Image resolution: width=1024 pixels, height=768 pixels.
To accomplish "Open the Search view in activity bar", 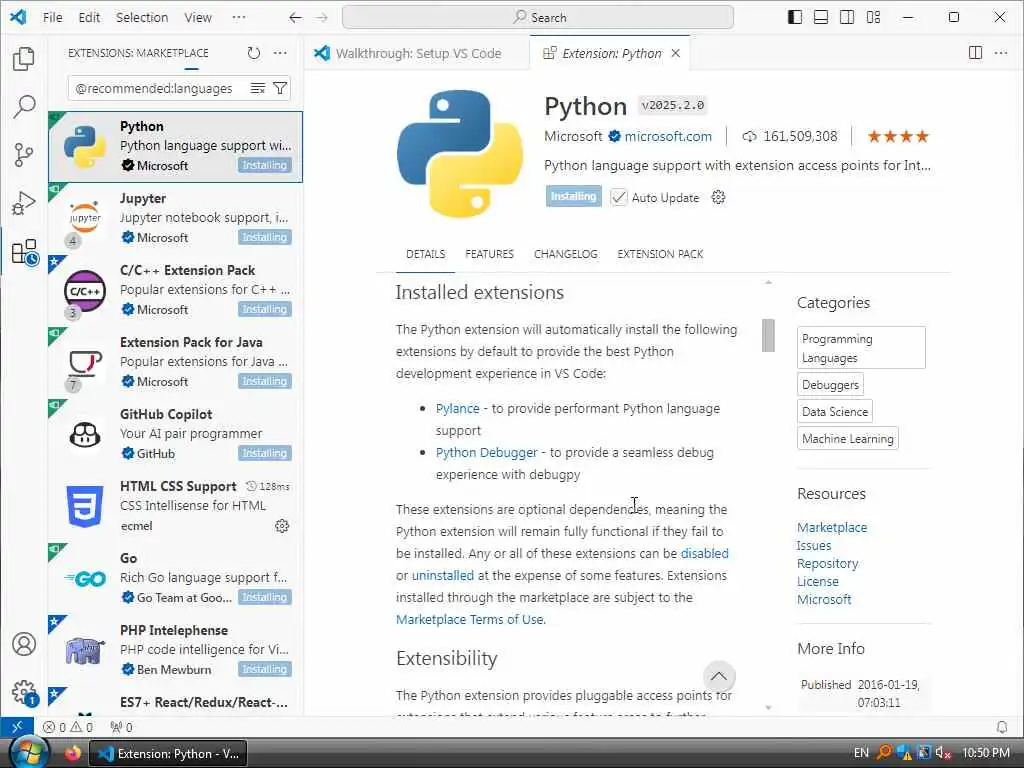I will point(24,106).
